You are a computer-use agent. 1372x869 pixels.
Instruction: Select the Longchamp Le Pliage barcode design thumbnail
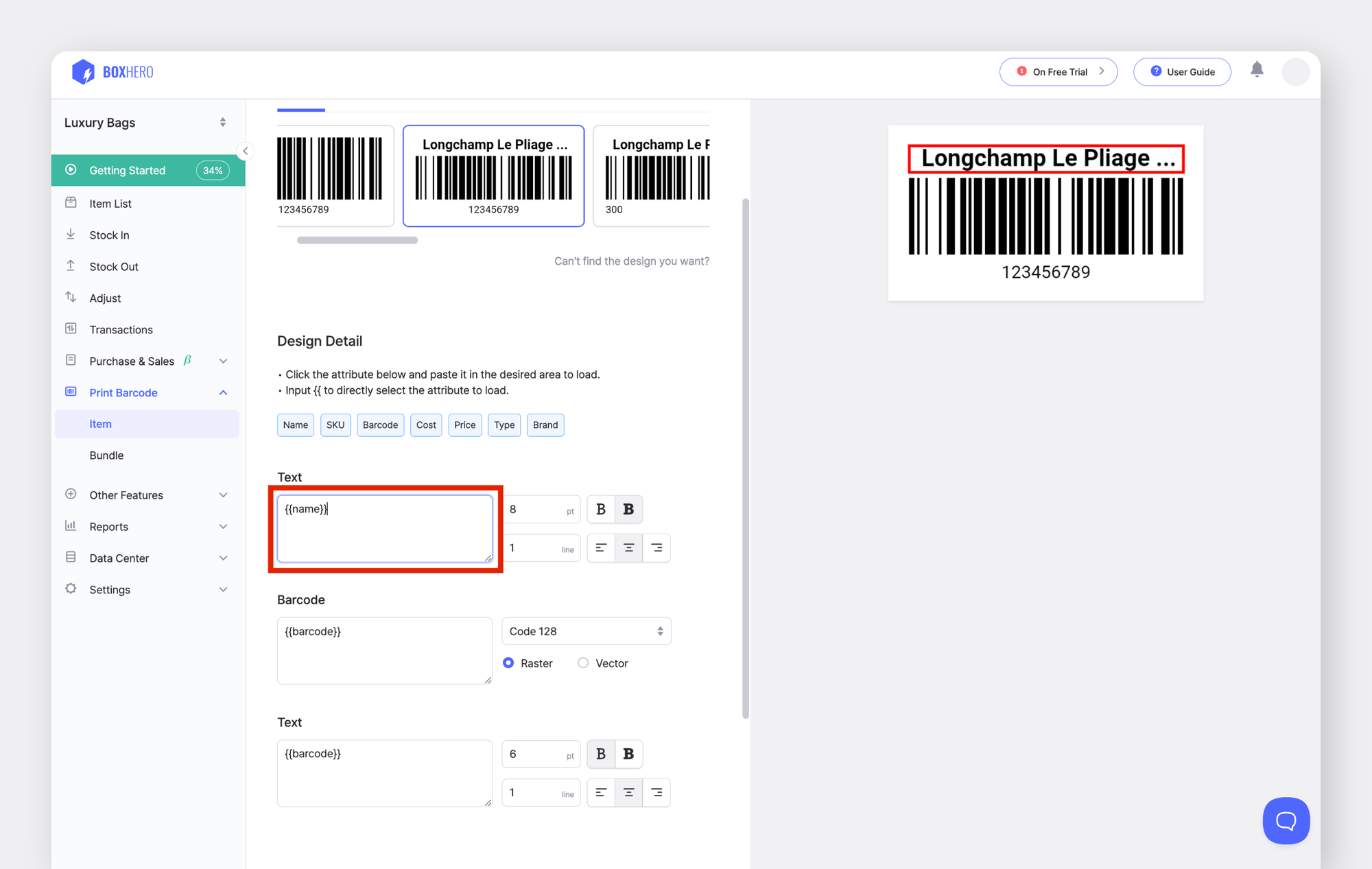click(x=493, y=176)
